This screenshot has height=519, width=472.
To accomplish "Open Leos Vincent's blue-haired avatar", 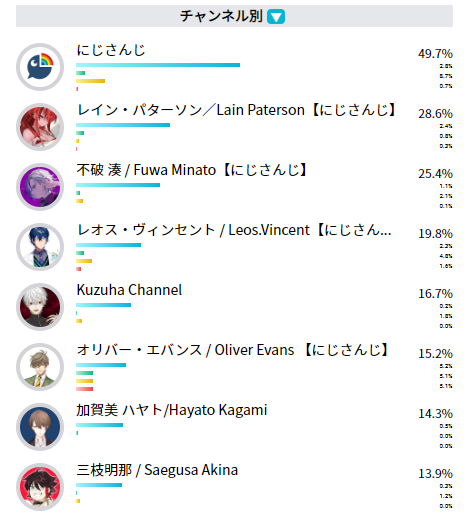I will click(x=40, y=247).
